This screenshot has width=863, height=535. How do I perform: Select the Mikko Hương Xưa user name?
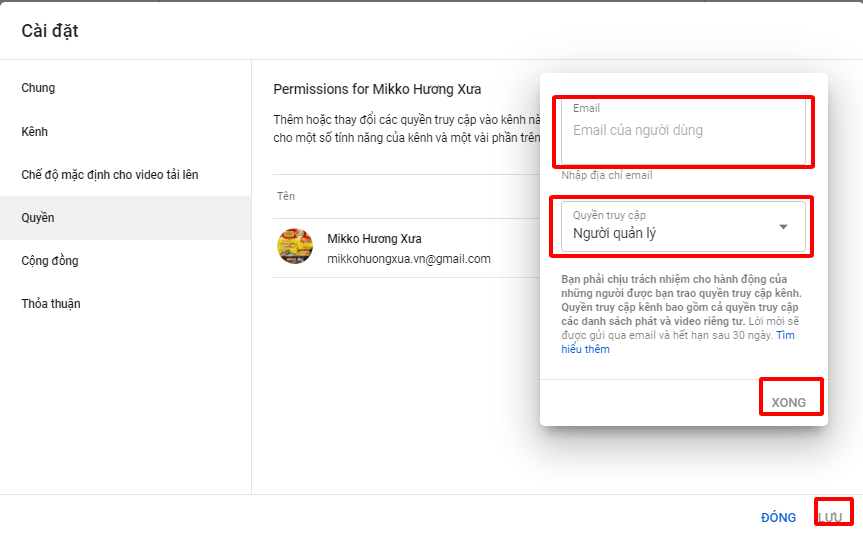pyautogui.click(x=374, y=239)
